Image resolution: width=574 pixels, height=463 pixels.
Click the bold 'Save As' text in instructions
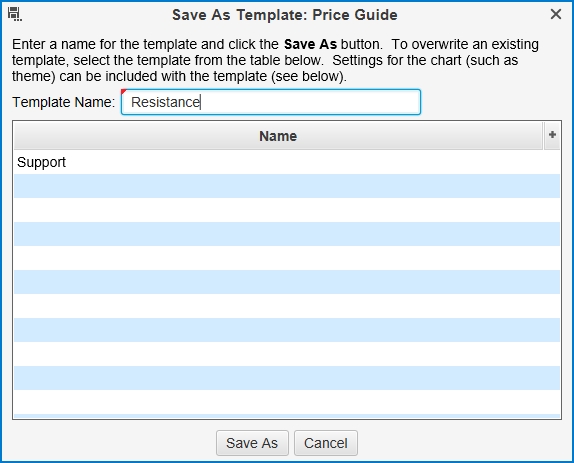310,44
